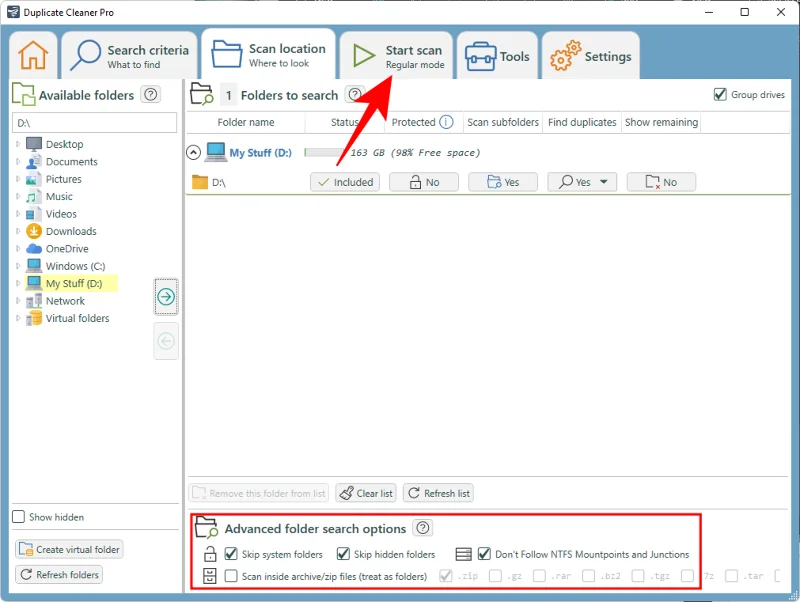Click the Downloads folder icon
The height and width of the screenshot is (602, 800).
click(34, 231)
